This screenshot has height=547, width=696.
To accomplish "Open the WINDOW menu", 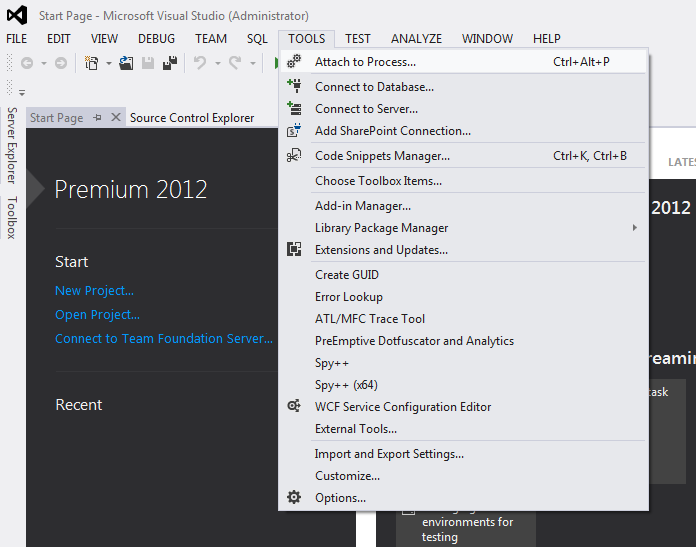I will pyautogui.click(x=487, y=39).
